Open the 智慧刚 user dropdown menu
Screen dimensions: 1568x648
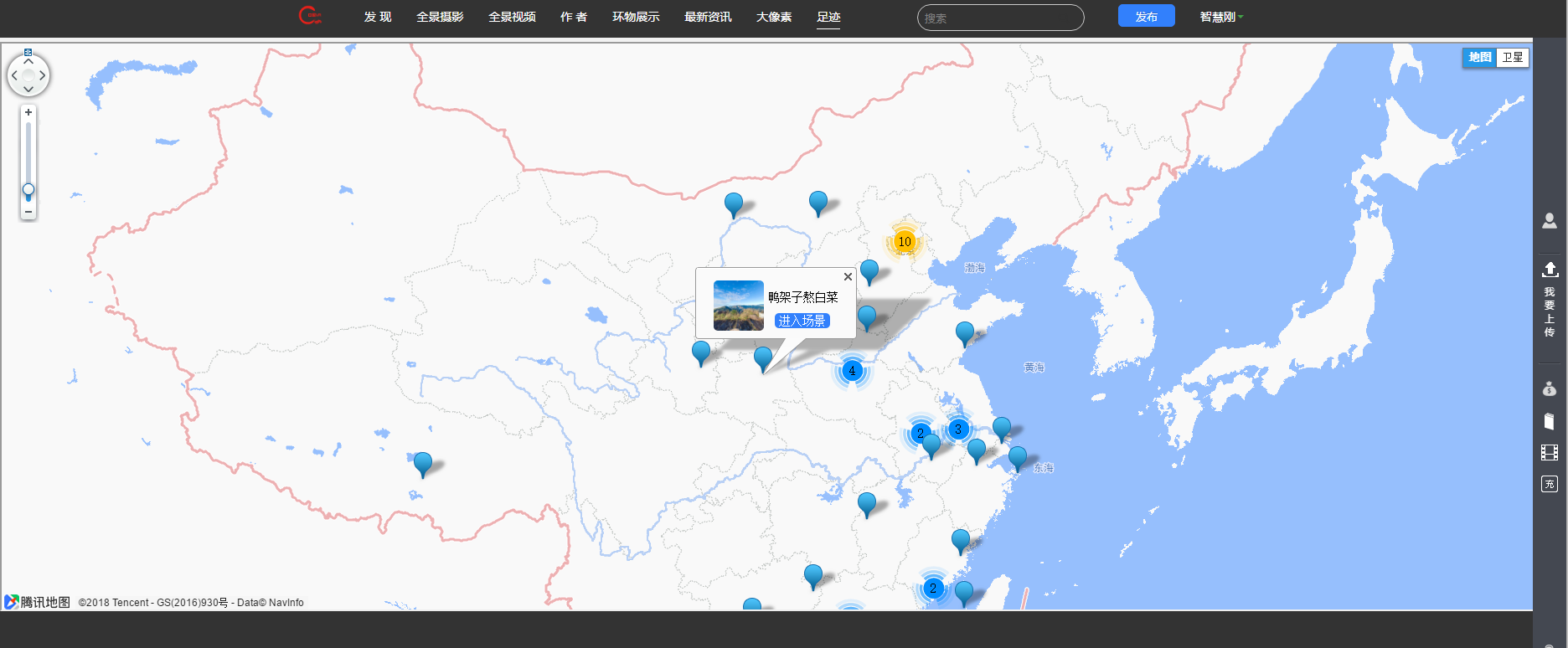[1221, 17]
